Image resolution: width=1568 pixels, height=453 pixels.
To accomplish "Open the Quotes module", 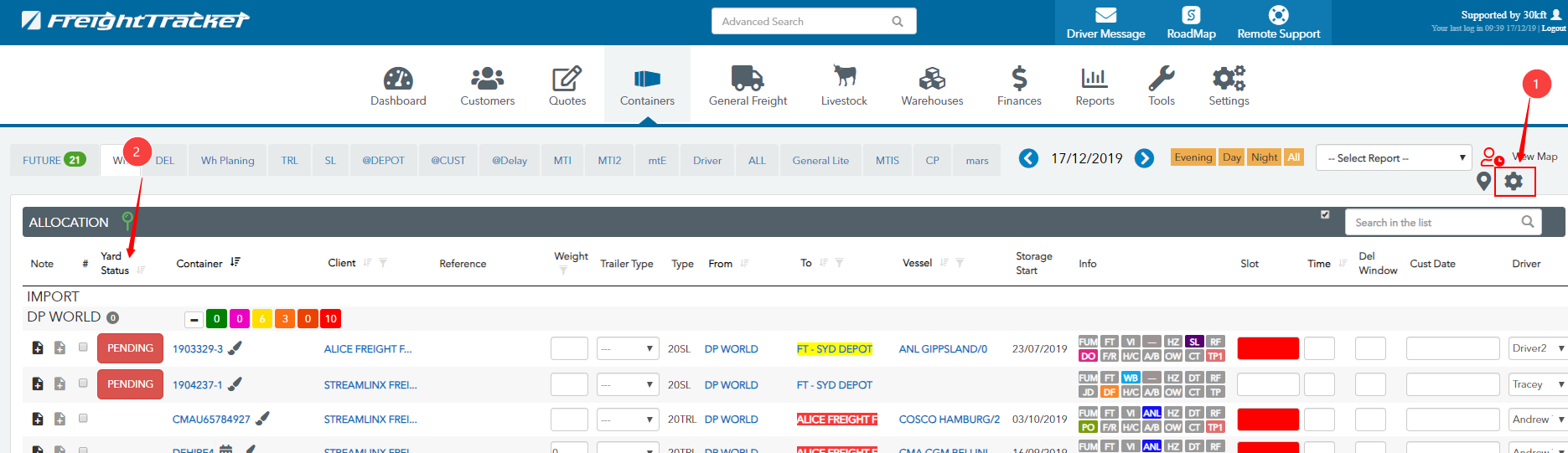I will [x=567, y=86].
